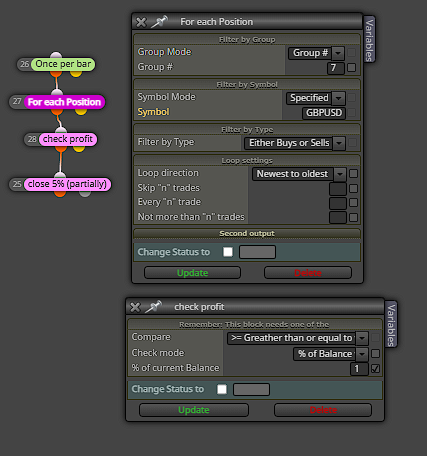Toggle the Group # row checkbox
This screenshot has height=456, width=427.
click(351, 68)
